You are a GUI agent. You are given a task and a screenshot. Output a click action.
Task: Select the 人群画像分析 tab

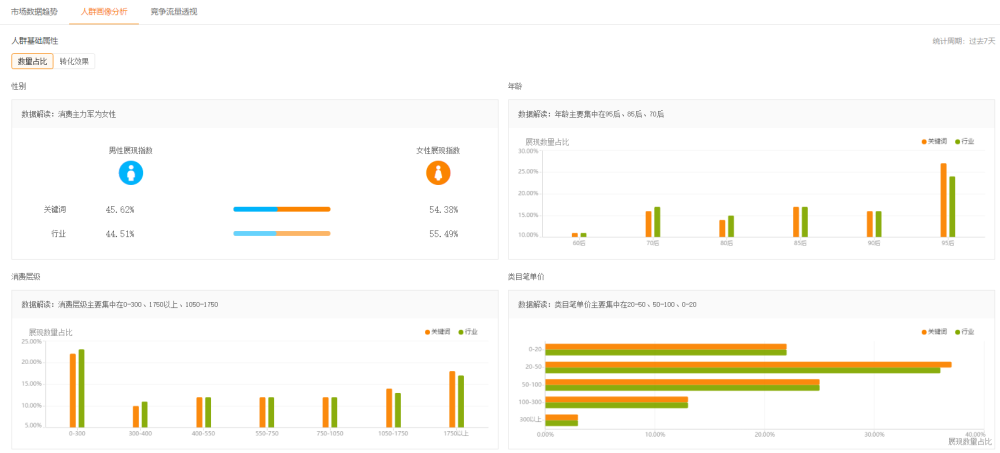104,11
